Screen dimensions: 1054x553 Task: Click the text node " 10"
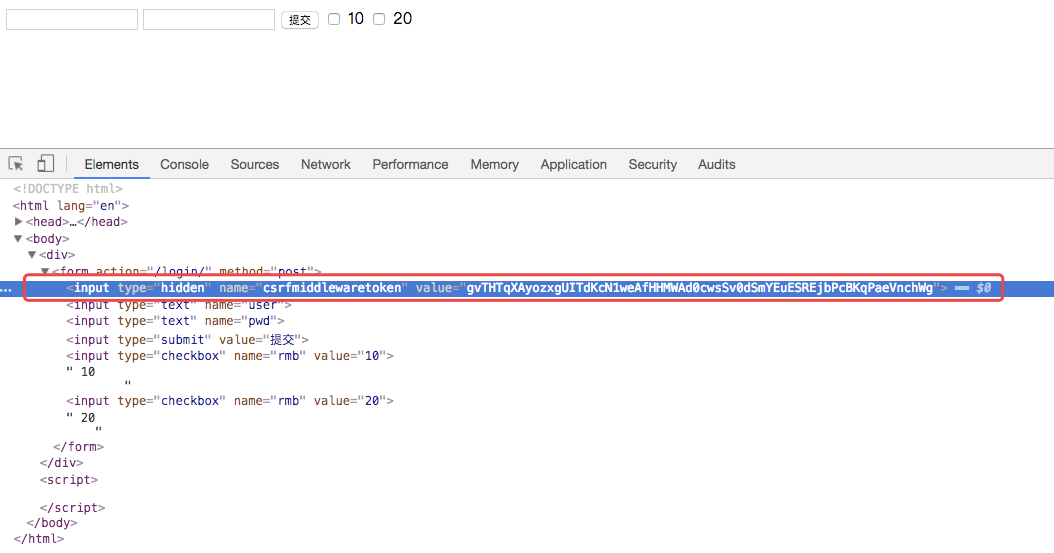pos(81,372)
